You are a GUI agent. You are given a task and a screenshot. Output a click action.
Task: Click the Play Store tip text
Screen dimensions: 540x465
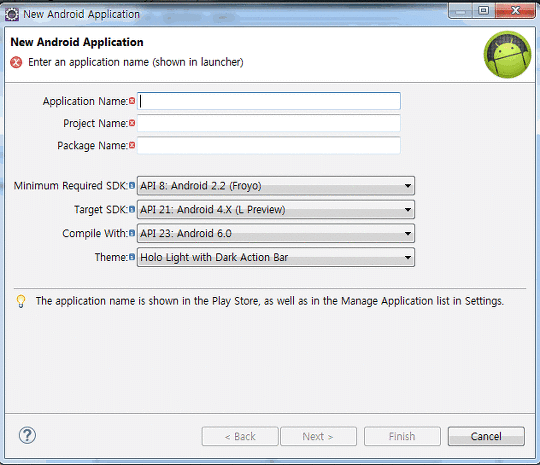(x=270, y=301)
